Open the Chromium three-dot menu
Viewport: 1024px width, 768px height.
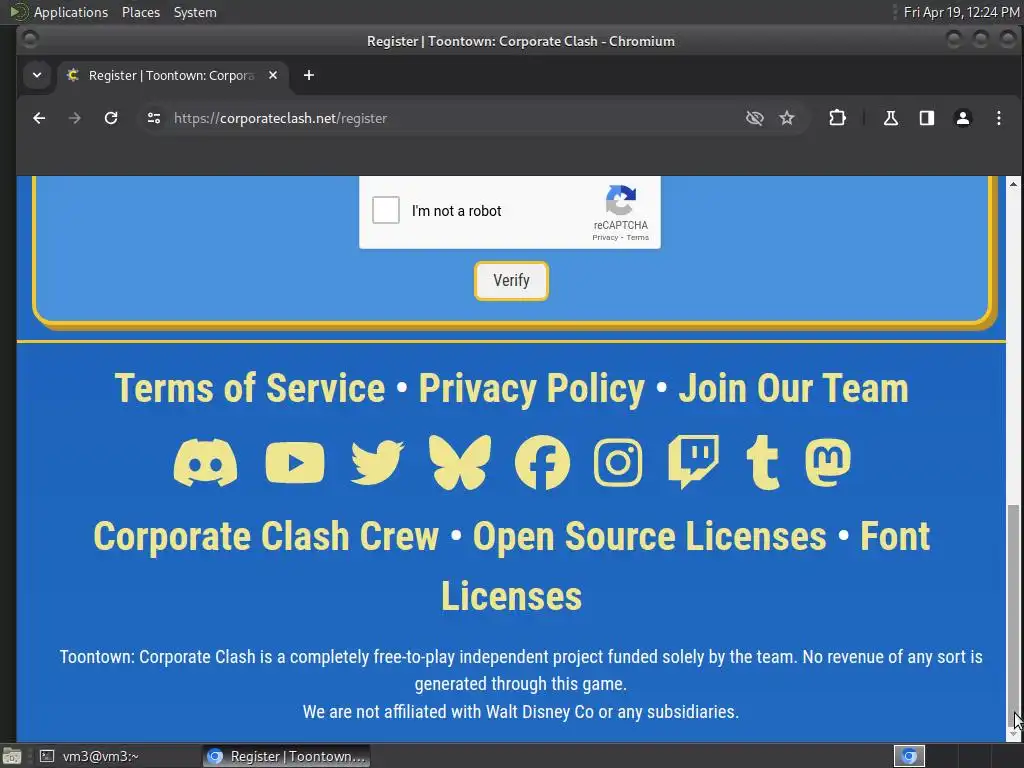(x=999, y=118)
